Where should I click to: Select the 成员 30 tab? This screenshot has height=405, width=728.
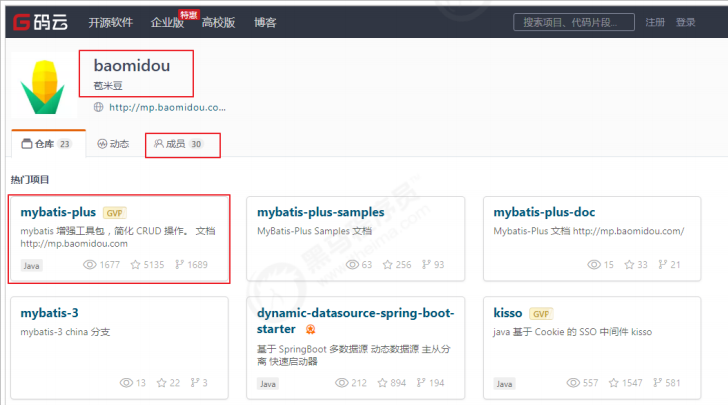[178, 144]
